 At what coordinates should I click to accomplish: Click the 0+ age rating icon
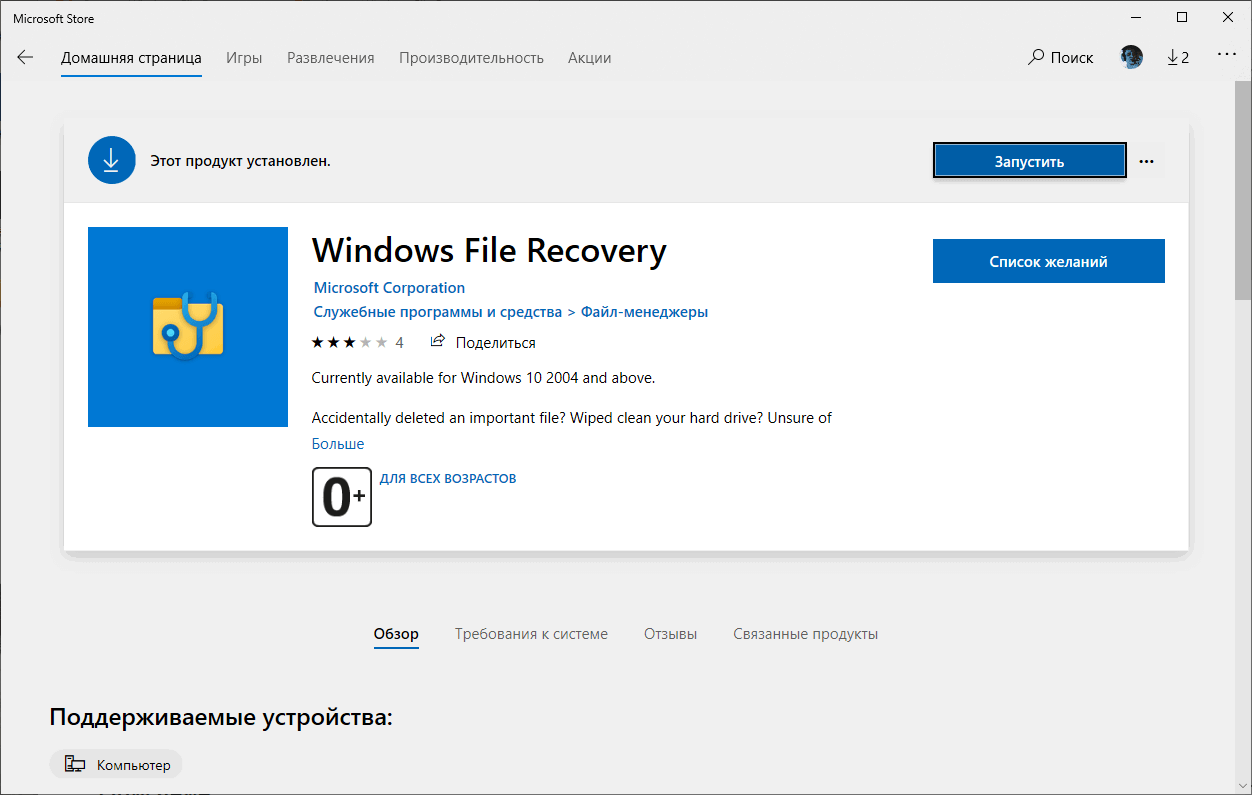341,496
